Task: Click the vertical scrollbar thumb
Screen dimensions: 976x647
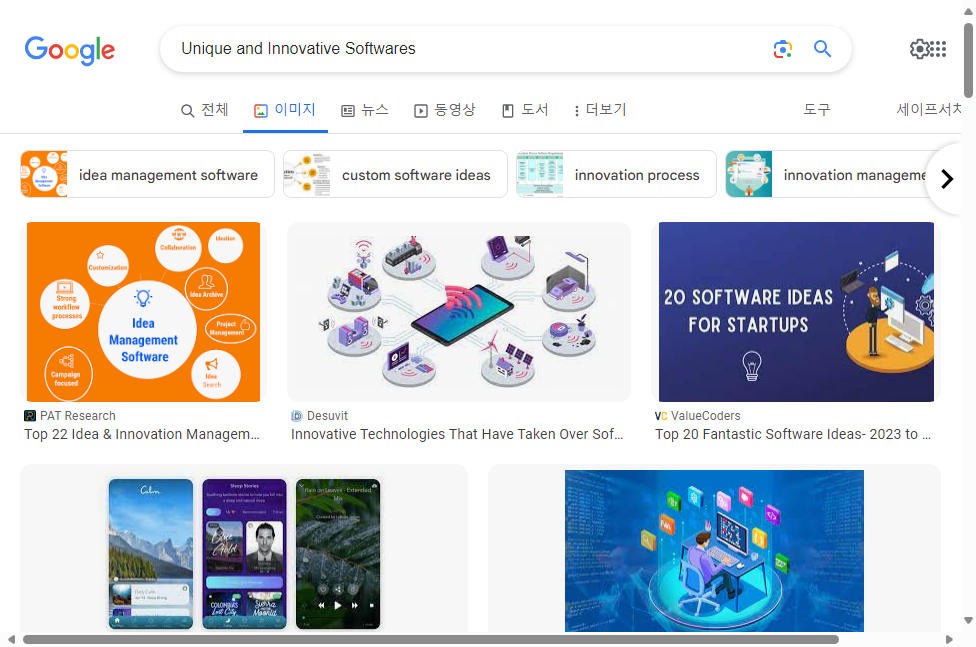Action: [969, 60]
